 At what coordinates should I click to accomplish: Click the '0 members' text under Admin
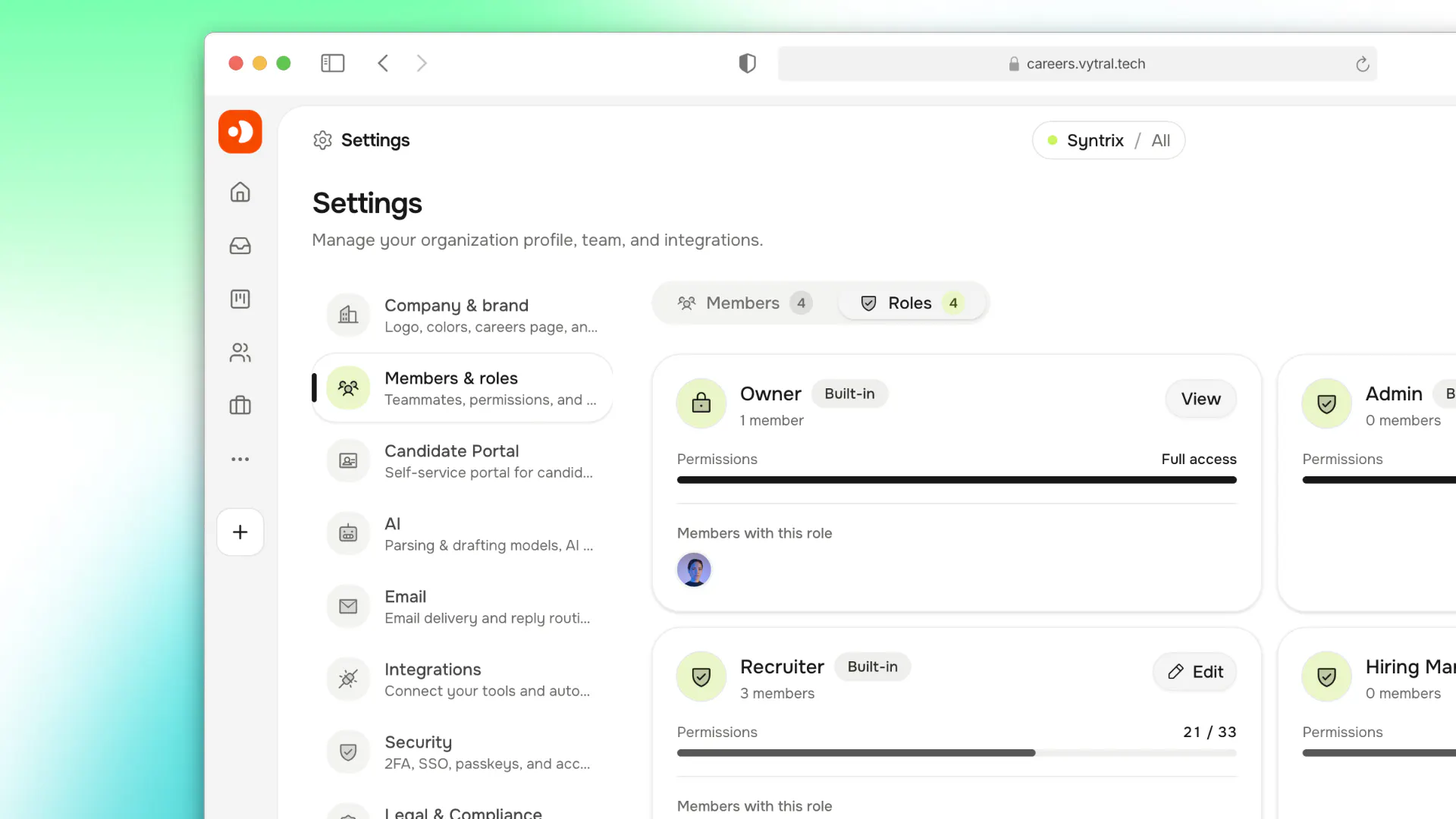[x=1403, y=420]
